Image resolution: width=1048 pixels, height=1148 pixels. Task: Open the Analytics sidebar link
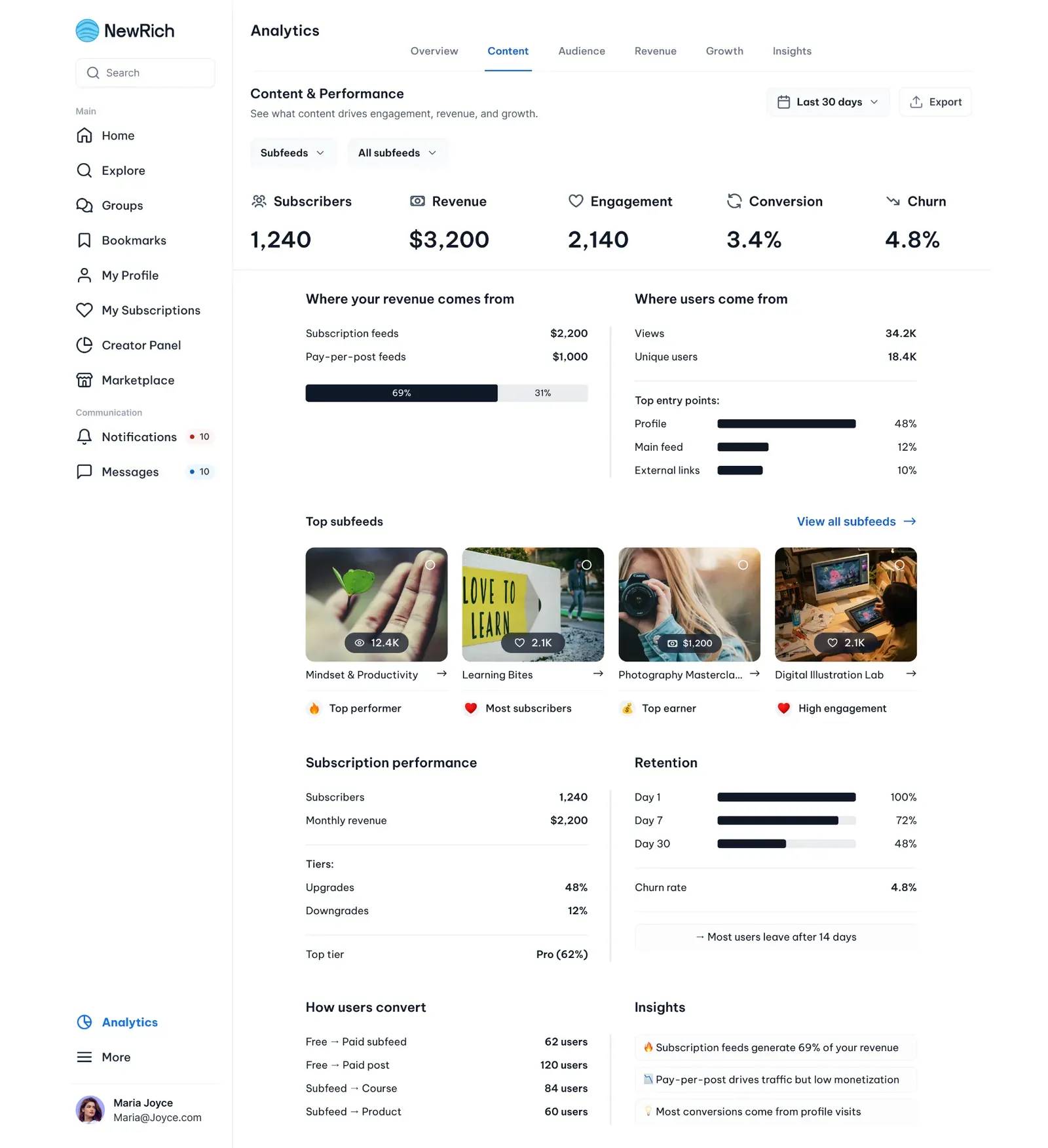(x=130, y=1022)
